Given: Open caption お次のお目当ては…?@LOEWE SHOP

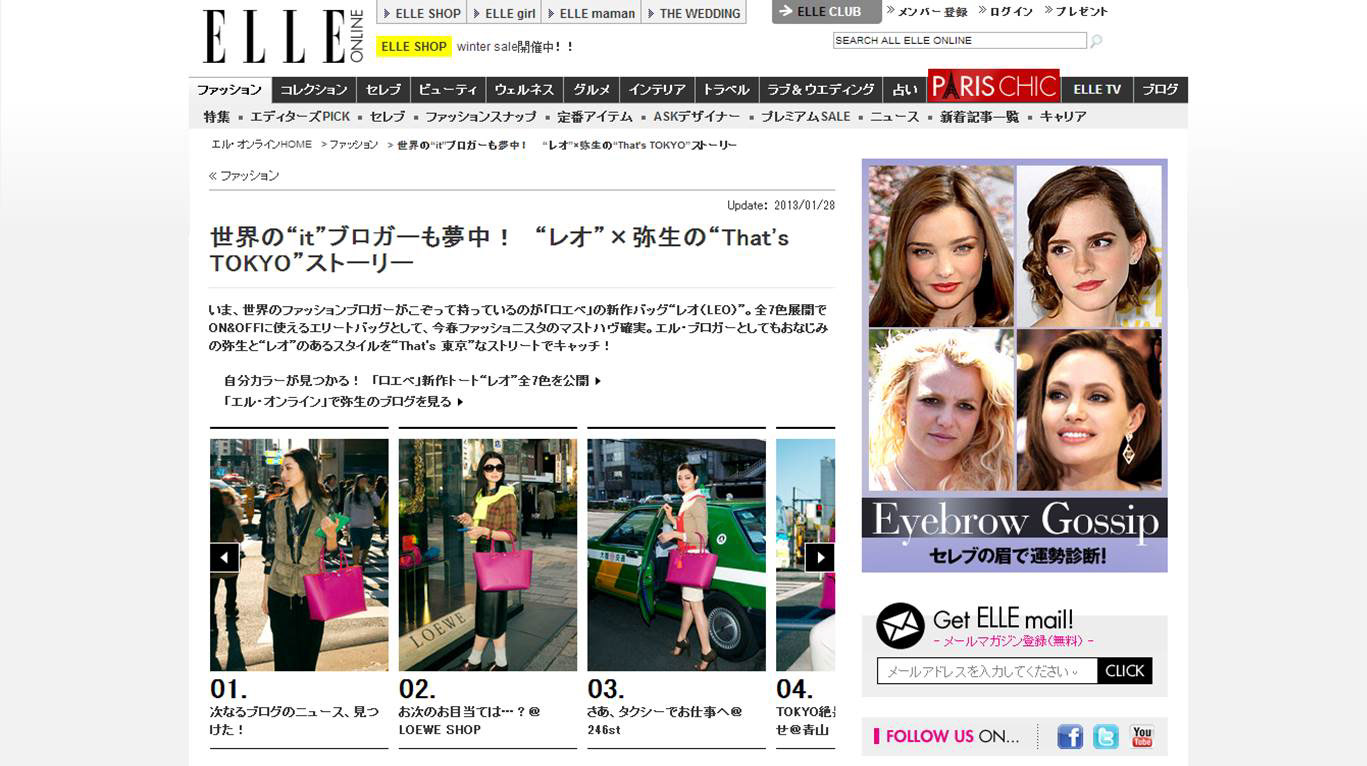Looking at the screenshot, I should [470, 721].
